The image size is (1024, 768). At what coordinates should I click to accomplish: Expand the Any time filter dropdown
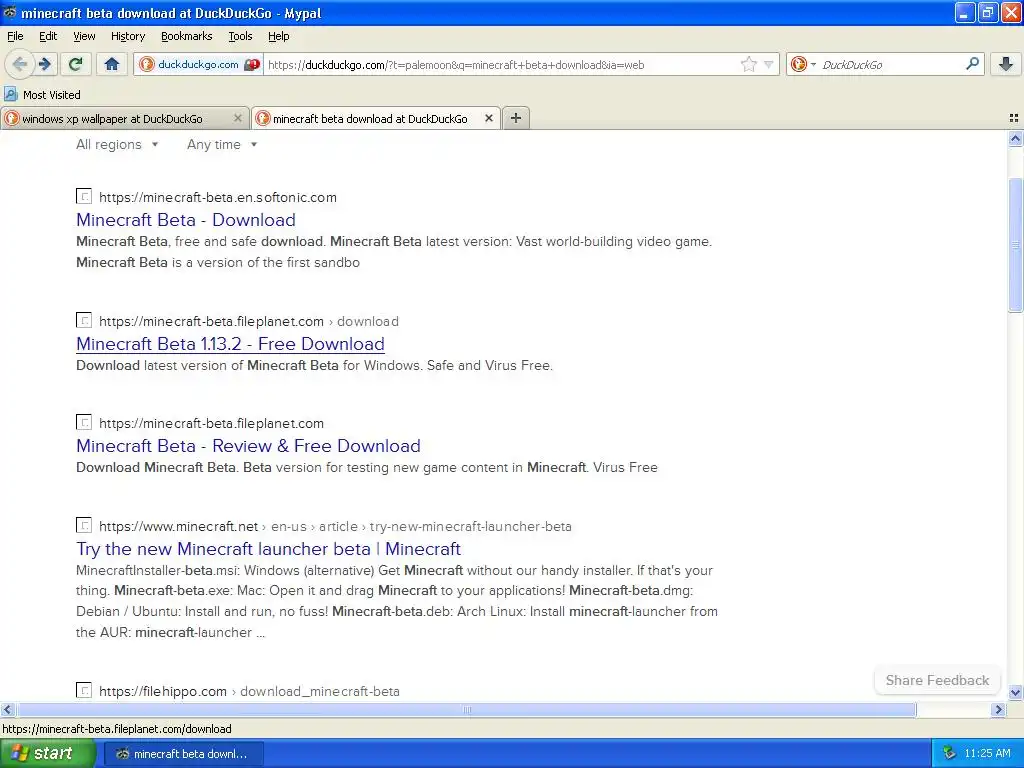click(x=222, y=144)
